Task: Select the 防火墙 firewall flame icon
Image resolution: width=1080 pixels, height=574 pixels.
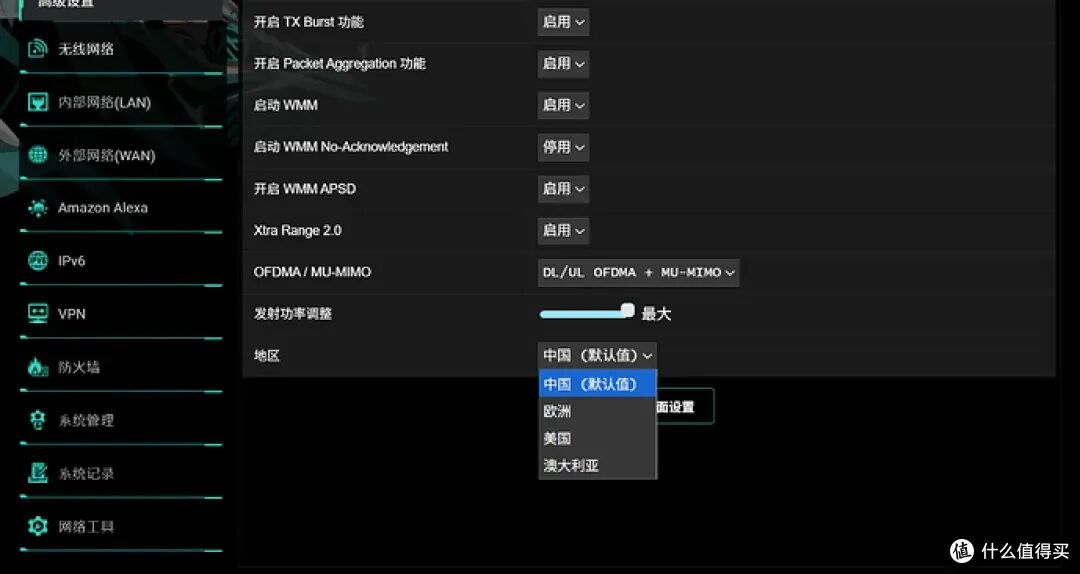Action: point(38,367)
